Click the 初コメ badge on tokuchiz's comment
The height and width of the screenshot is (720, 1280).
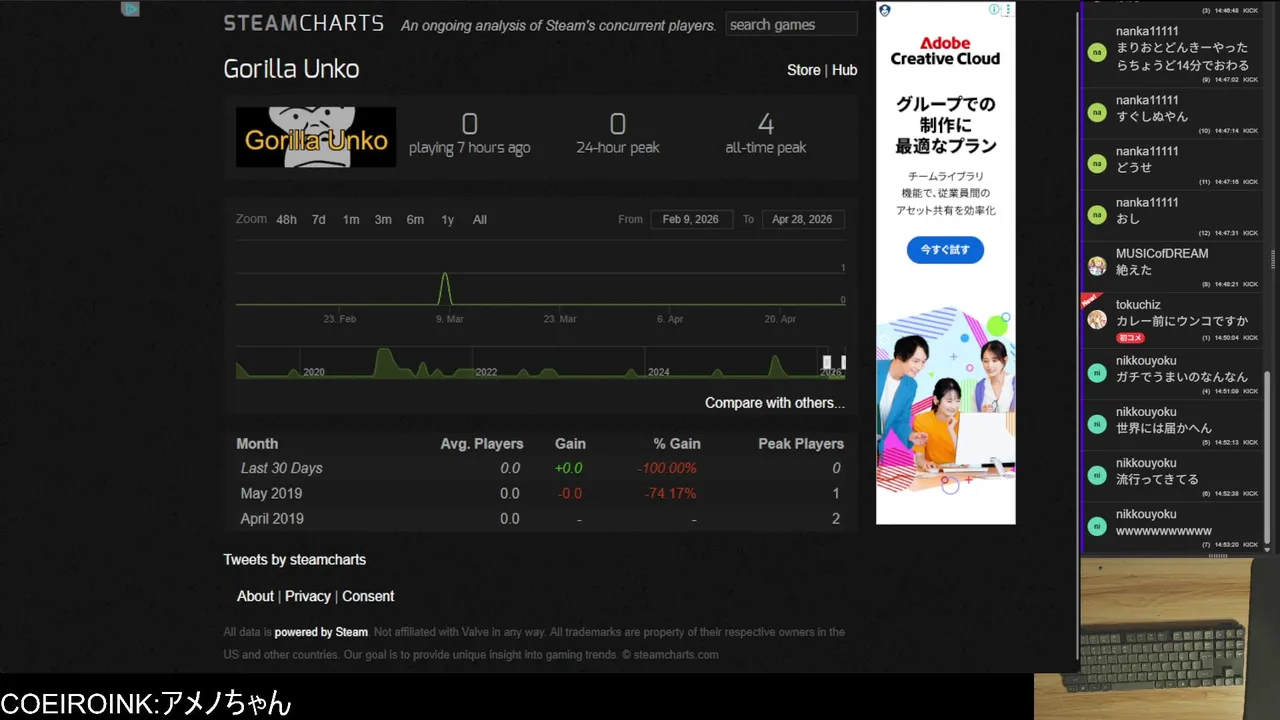click(x=1130, y=338)
